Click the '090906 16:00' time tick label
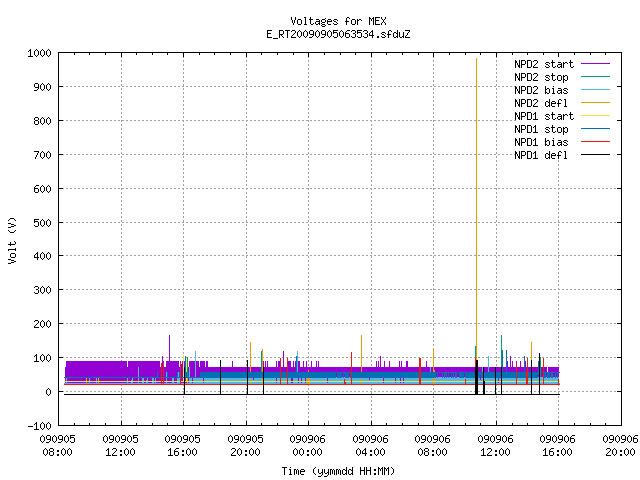Image resolution: width=640 pixels, height=480 pixels. pos(557,445)
